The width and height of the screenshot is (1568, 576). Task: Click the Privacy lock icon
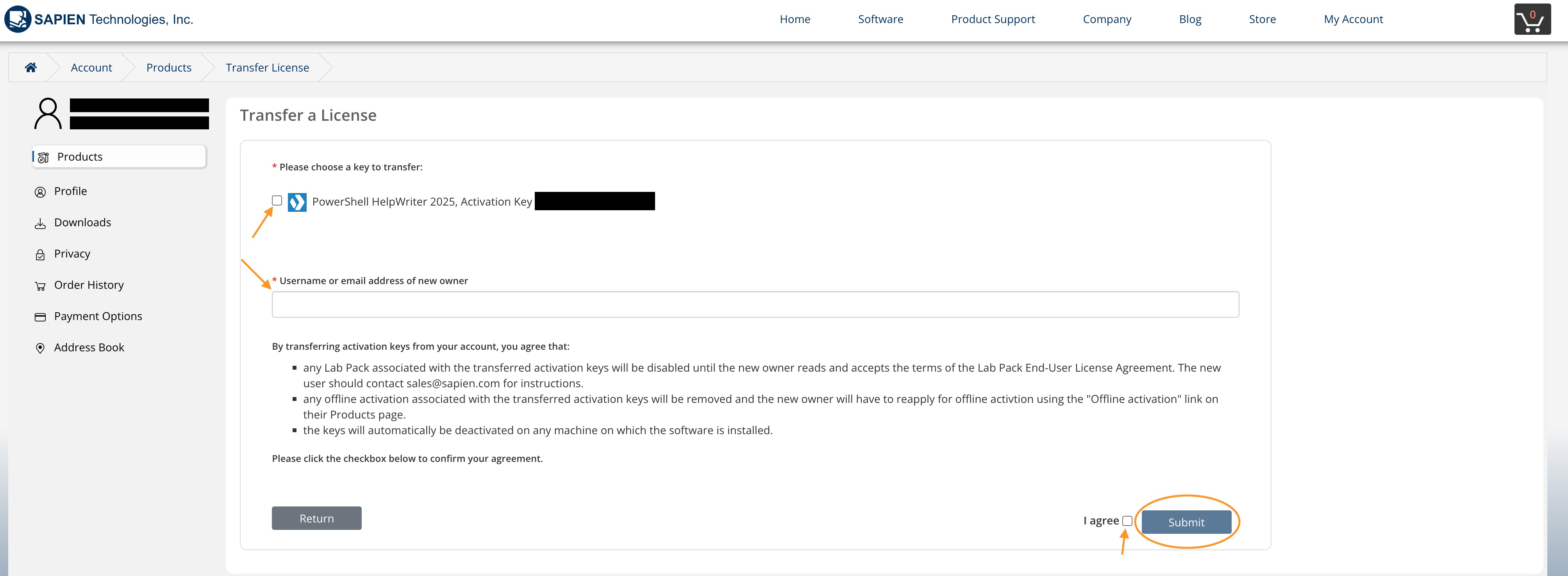point(40,254)
